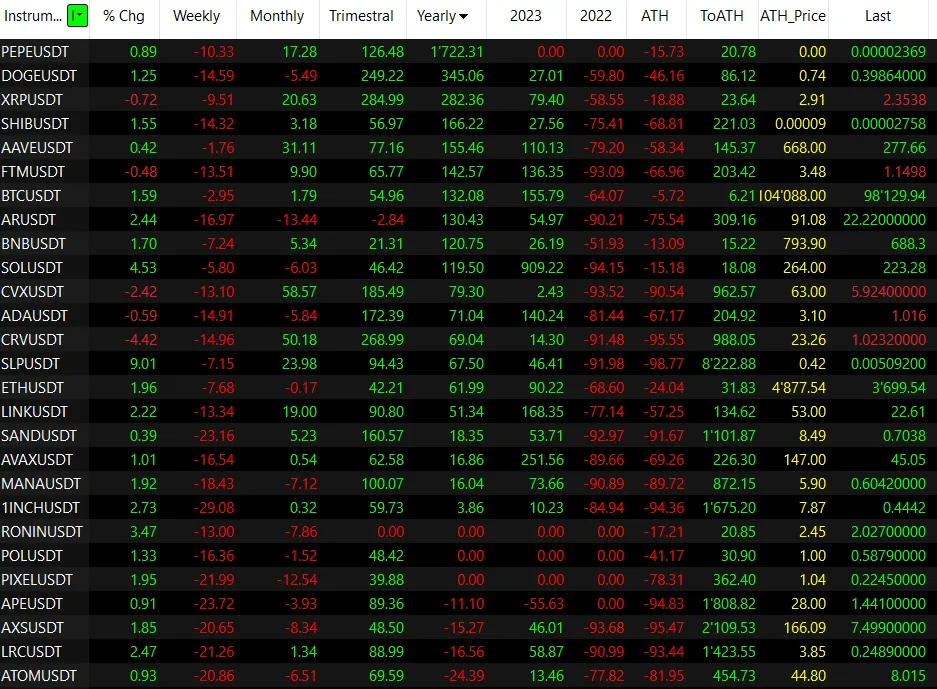Click ETHUSDT ATH price 4'877.54
Screen dimensions: 937x689
pyautogui.click(x=799, y=388)
